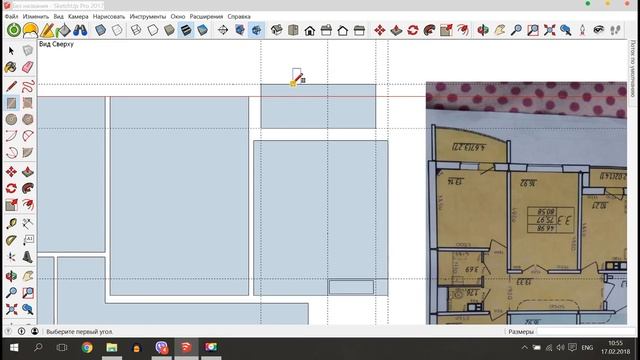Click Zoom Extents in the horizontal toolbar
The height and width of the screenshot is (360, 640).
(549, 30)
